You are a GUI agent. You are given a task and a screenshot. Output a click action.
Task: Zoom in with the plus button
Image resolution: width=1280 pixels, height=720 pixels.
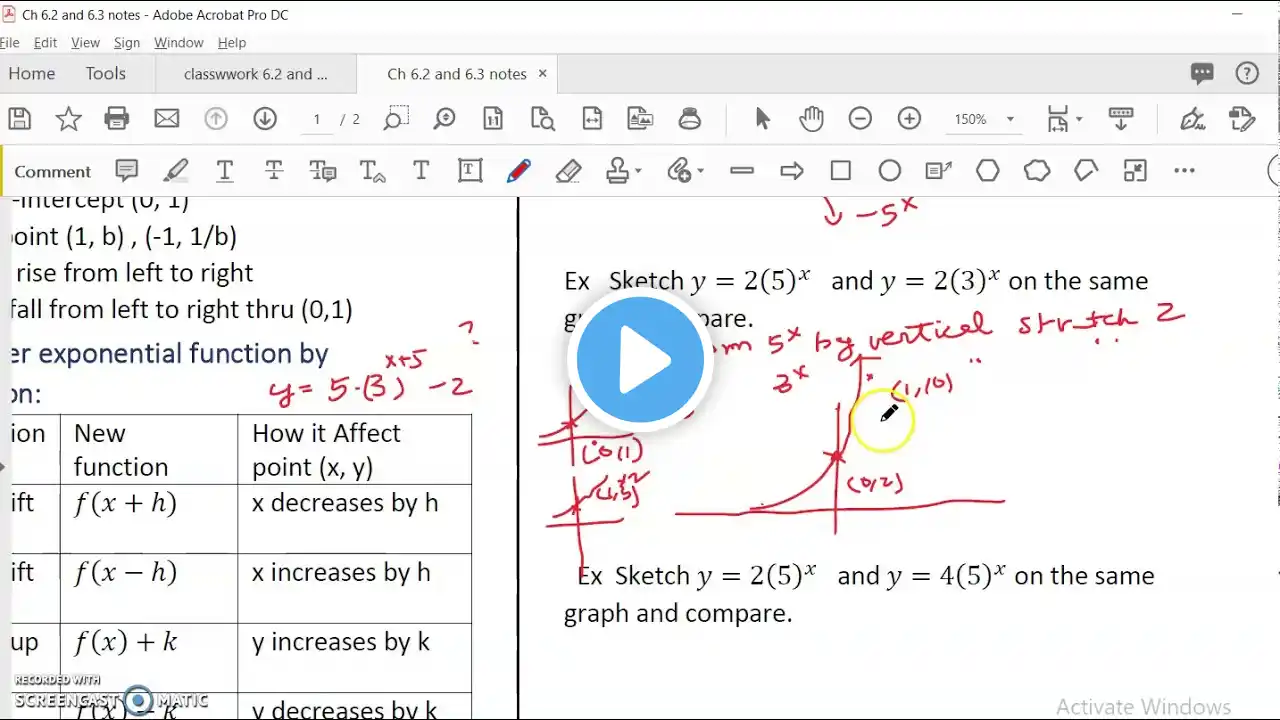coord(909,119)
